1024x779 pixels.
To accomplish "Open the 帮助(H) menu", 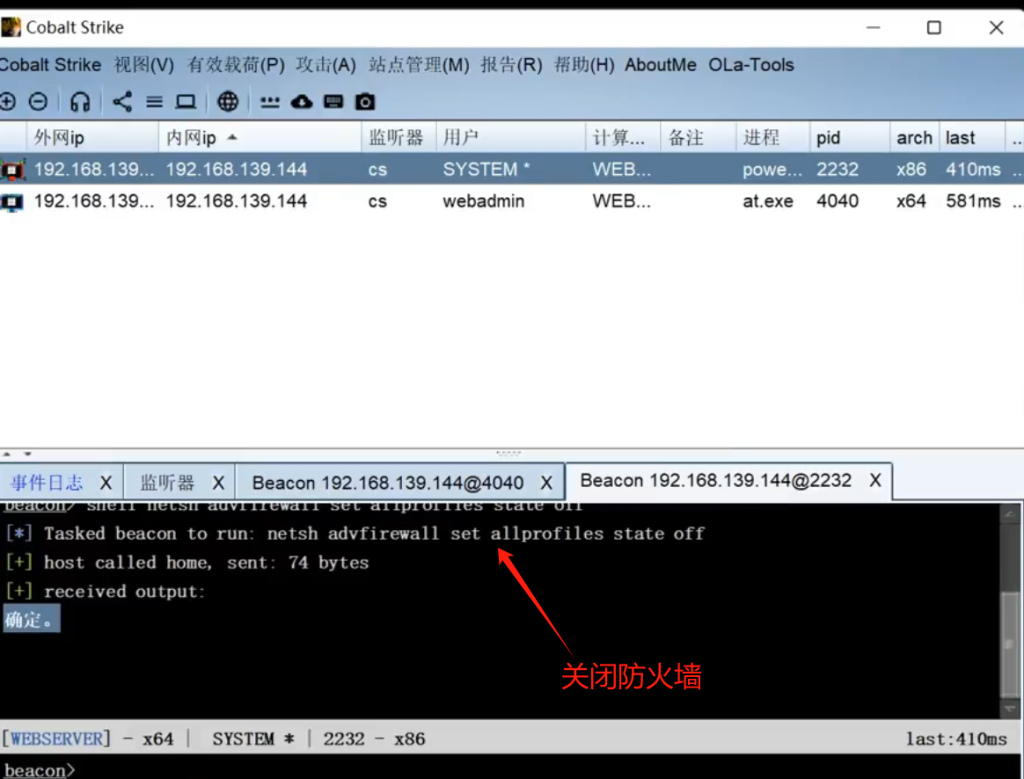I will point(584,65).
